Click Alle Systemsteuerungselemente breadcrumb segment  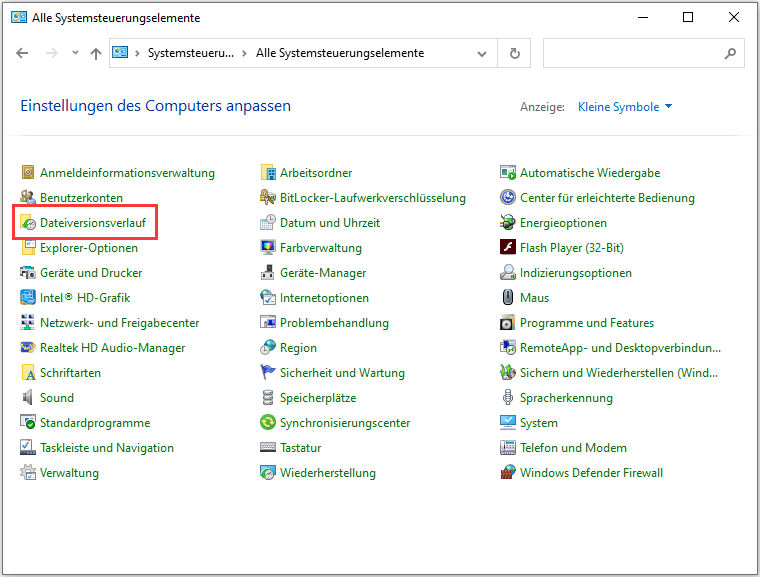click(340, 53)
